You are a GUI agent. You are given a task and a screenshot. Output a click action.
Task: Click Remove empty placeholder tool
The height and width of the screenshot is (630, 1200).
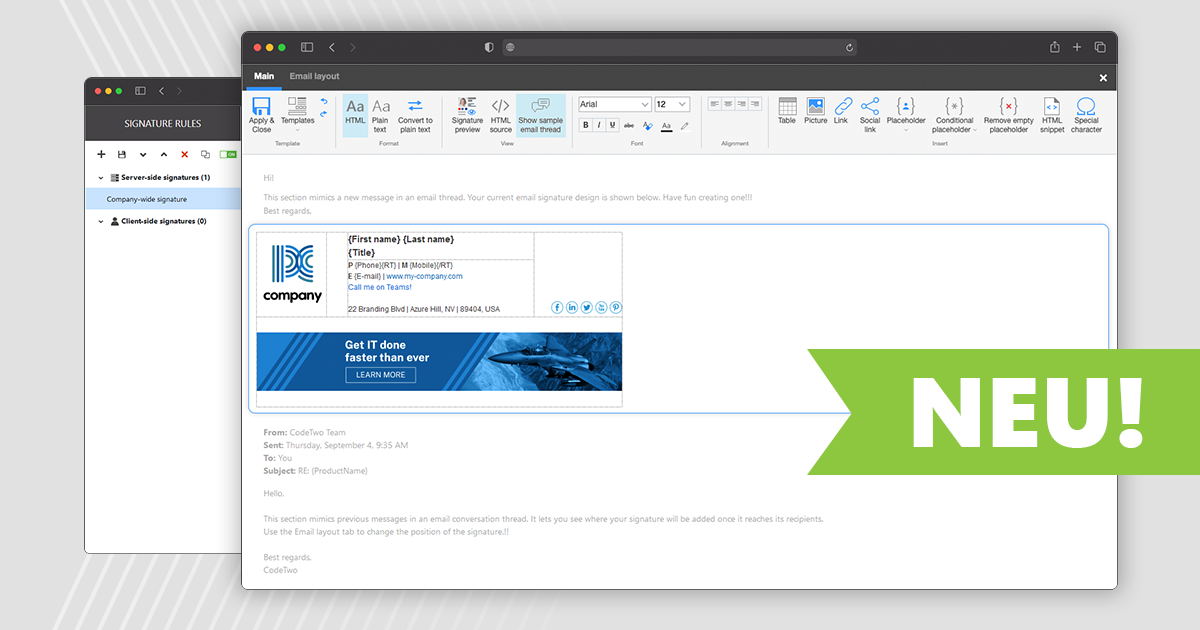coord(1009,114)
